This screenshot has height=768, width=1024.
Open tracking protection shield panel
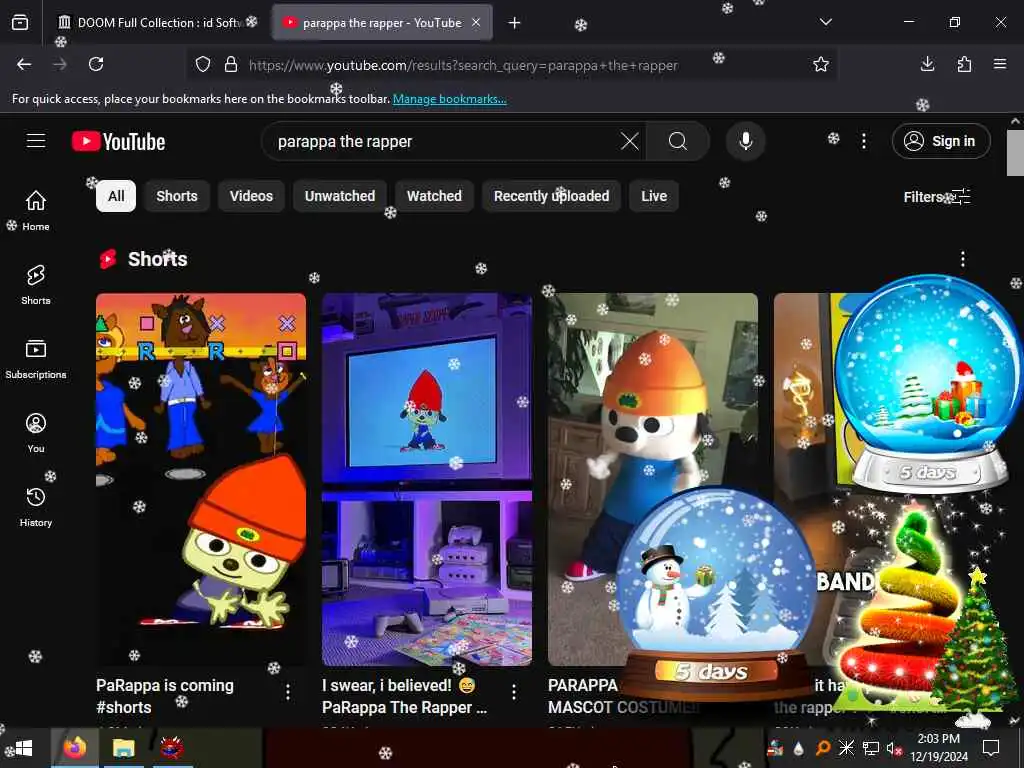[203, 64]
